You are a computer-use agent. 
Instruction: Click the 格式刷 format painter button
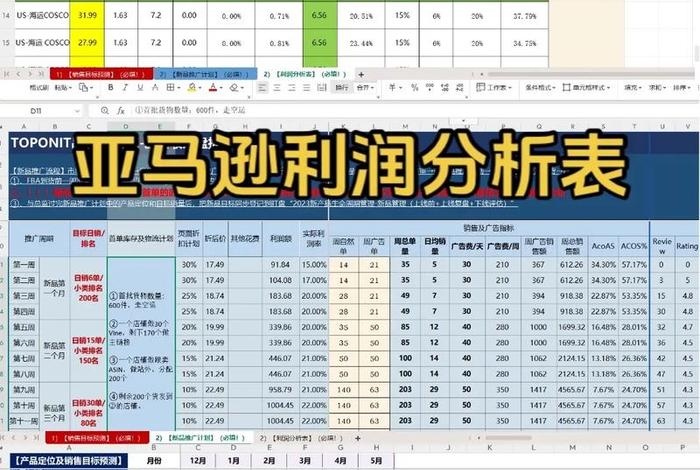[x=39, y=87]
